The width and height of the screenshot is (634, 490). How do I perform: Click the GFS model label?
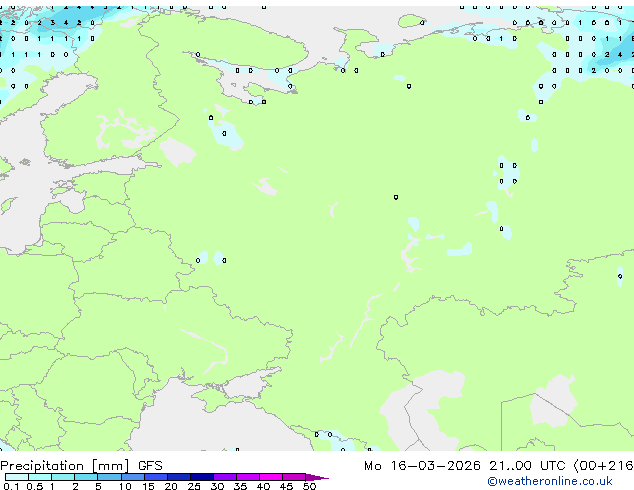pos(150,466)
